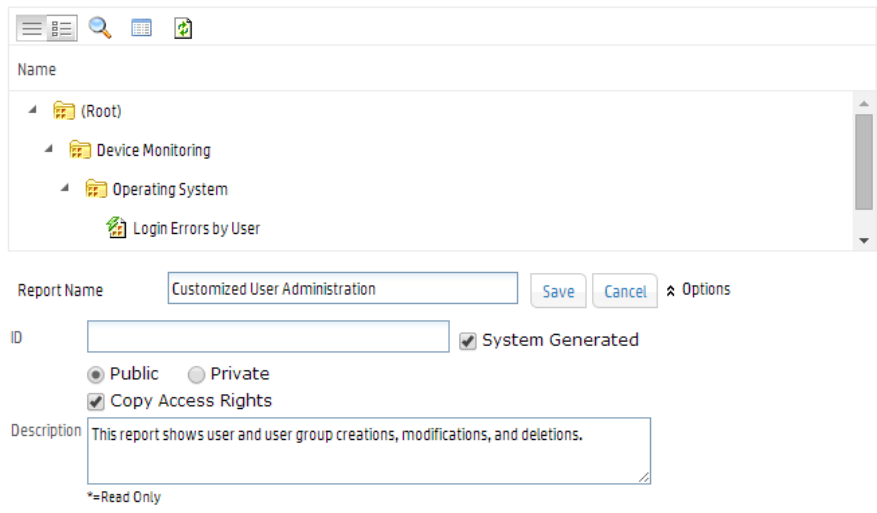
Task: Click the tree list vertical scrollbar thumb
Action: [x=864, y=160]
